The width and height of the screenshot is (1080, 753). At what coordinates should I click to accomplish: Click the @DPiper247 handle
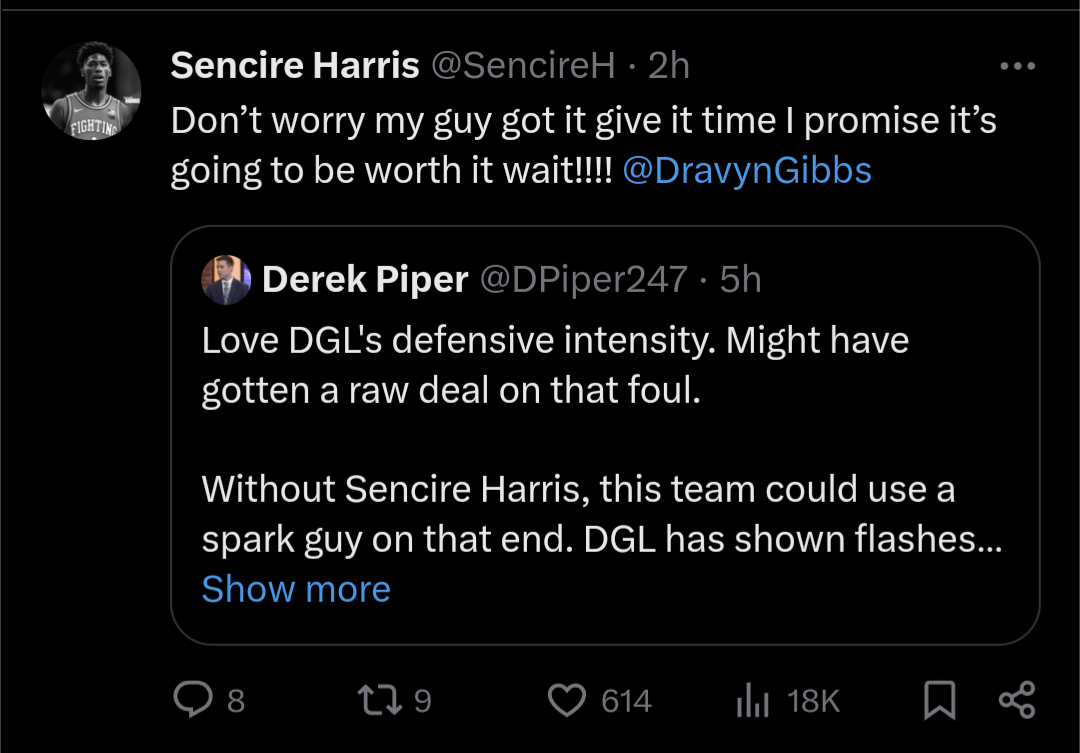click(x=584, y=281)
